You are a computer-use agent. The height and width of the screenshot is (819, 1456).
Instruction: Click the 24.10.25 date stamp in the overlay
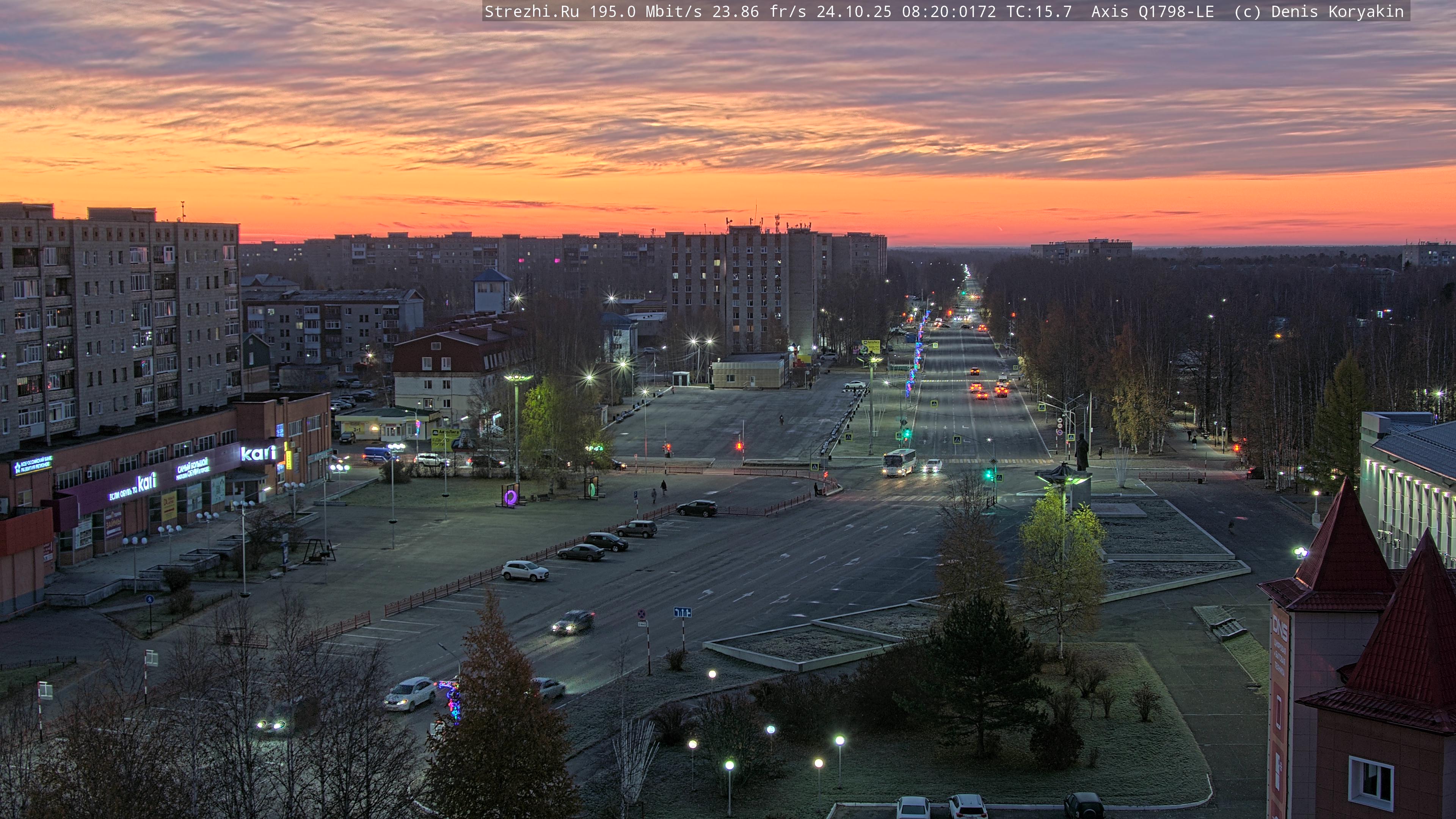[x=854, y=12]
